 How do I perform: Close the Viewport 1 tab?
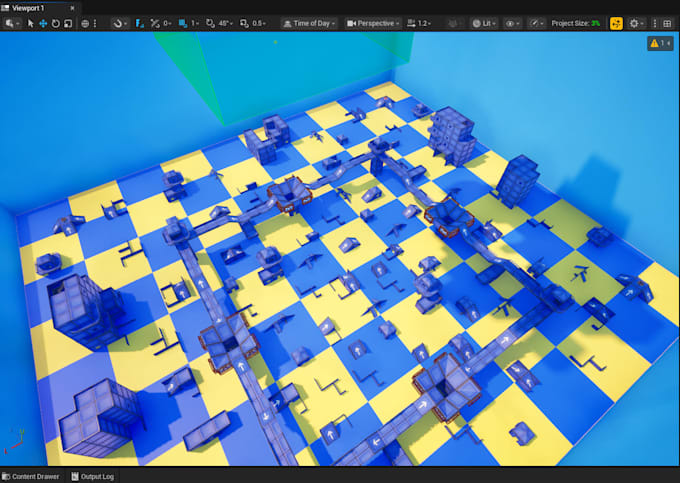[x=72, y=8]
